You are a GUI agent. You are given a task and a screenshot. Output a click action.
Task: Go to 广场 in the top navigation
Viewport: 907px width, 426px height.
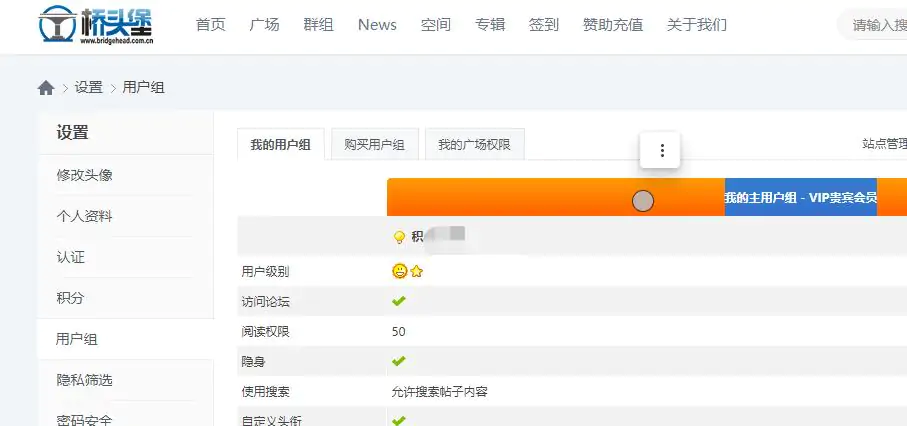point(264,25)
